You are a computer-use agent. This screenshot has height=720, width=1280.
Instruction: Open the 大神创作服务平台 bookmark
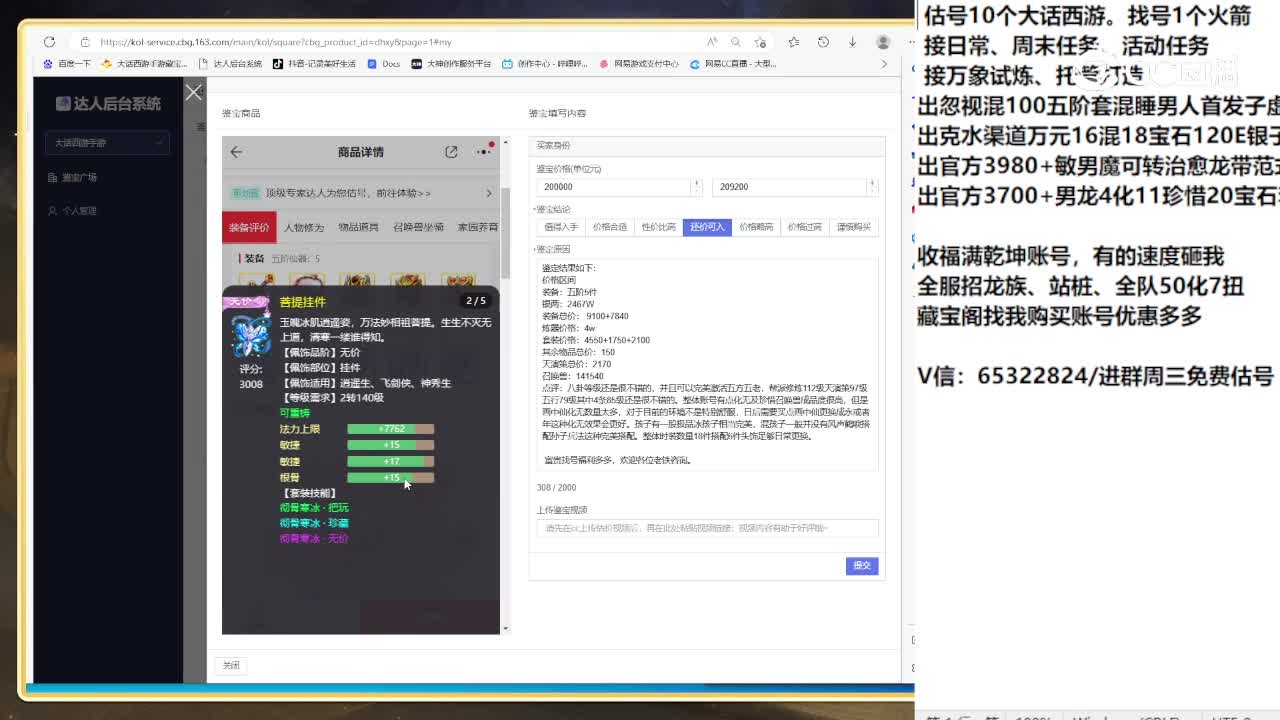tap(452, 64)
